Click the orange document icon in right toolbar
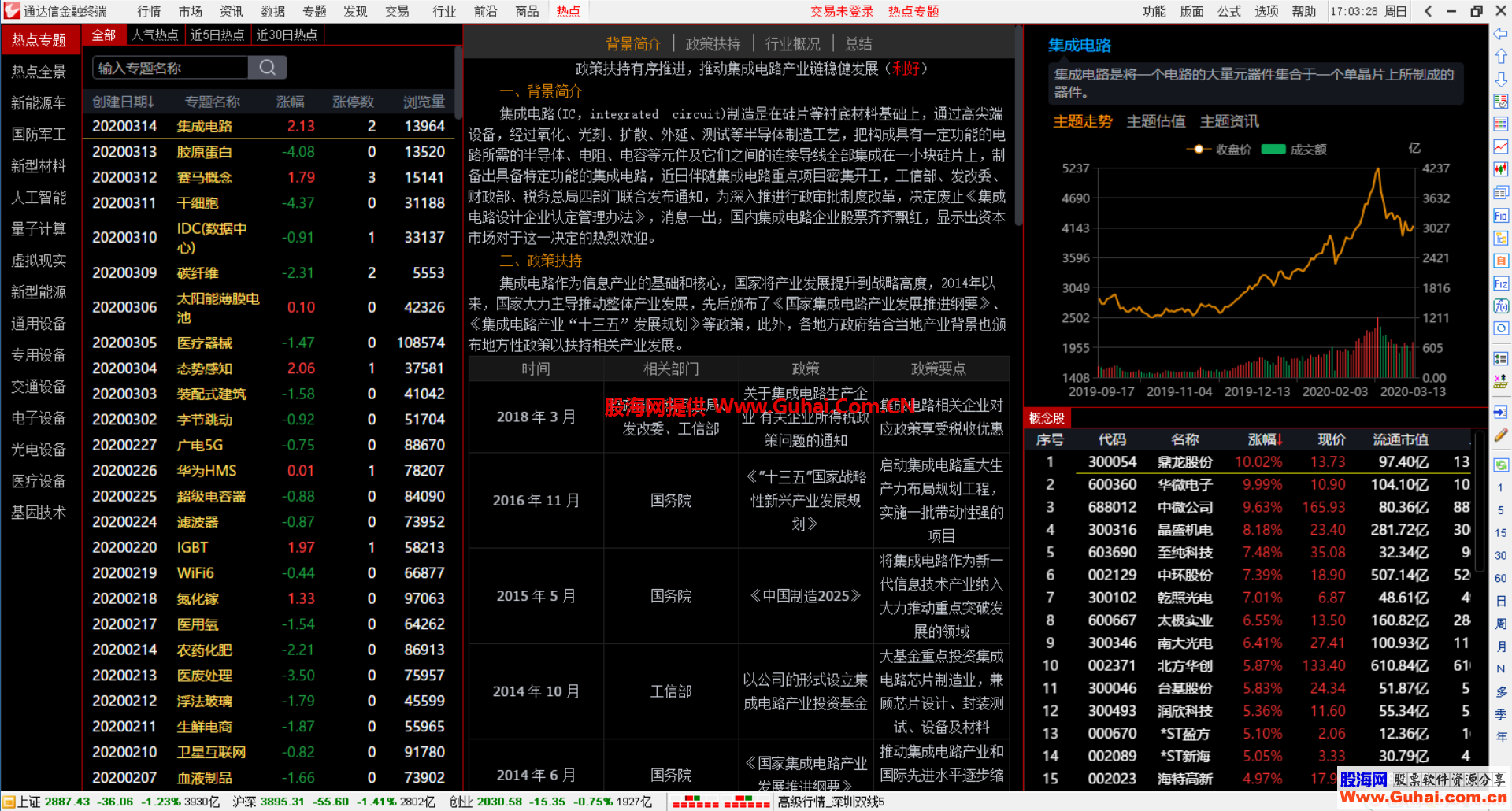 click(x=1501, y=261)
